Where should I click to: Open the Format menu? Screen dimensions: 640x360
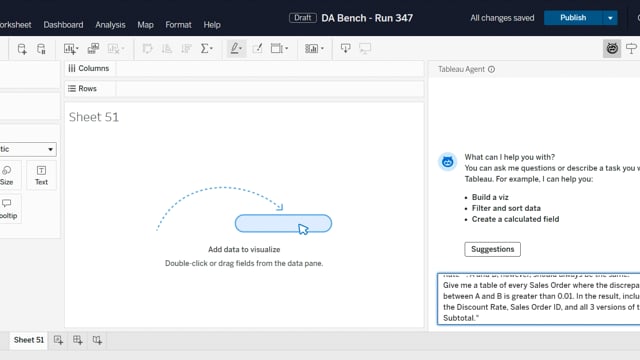(178, 25)
